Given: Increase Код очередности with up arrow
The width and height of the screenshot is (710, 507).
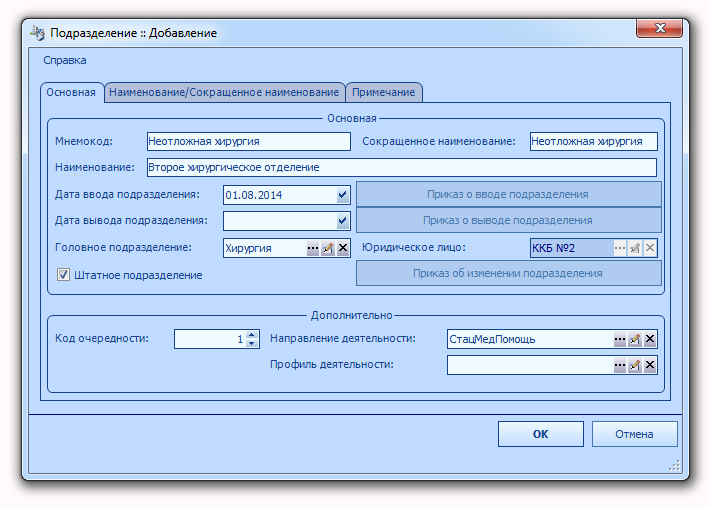Looking at the screenshot, I should 252,335.
